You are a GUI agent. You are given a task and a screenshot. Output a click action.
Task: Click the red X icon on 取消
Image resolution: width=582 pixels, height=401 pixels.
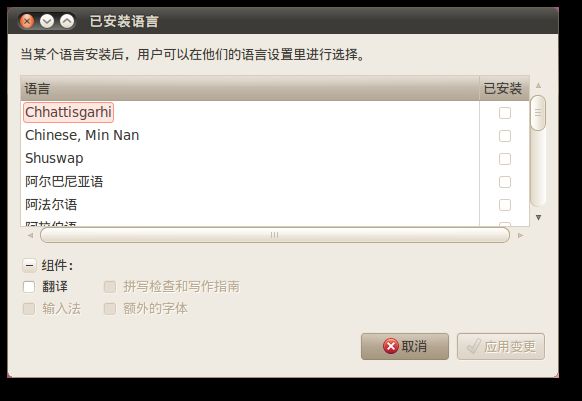coord(390,346)
